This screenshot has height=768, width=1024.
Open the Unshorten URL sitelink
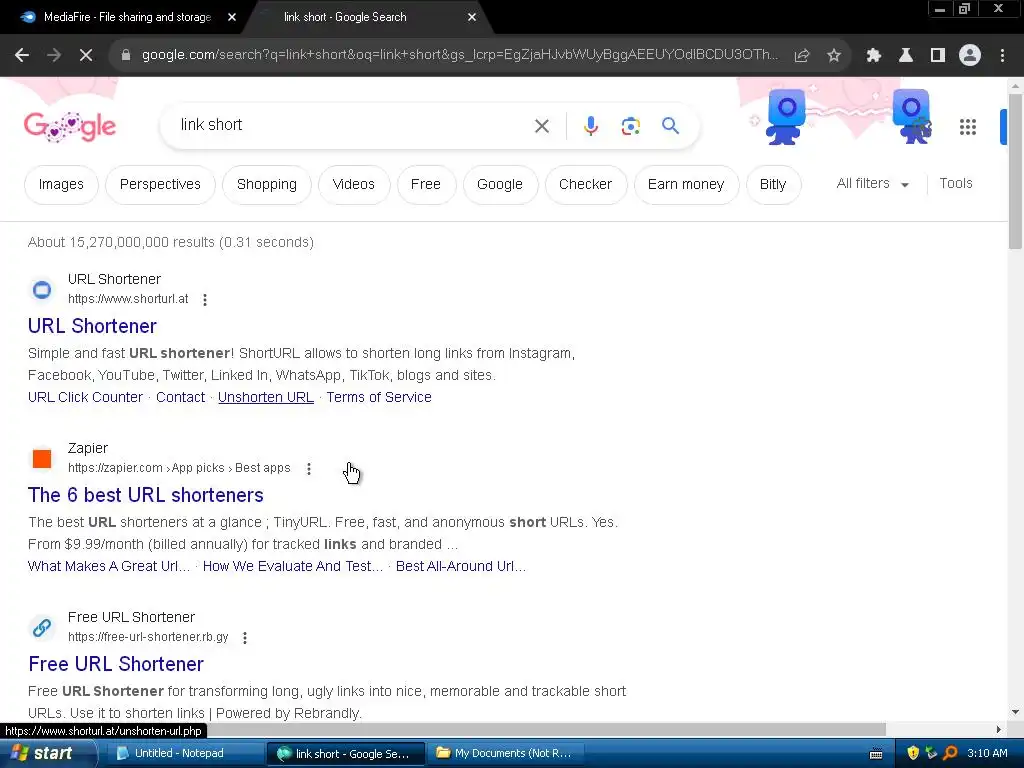point(266,397)
